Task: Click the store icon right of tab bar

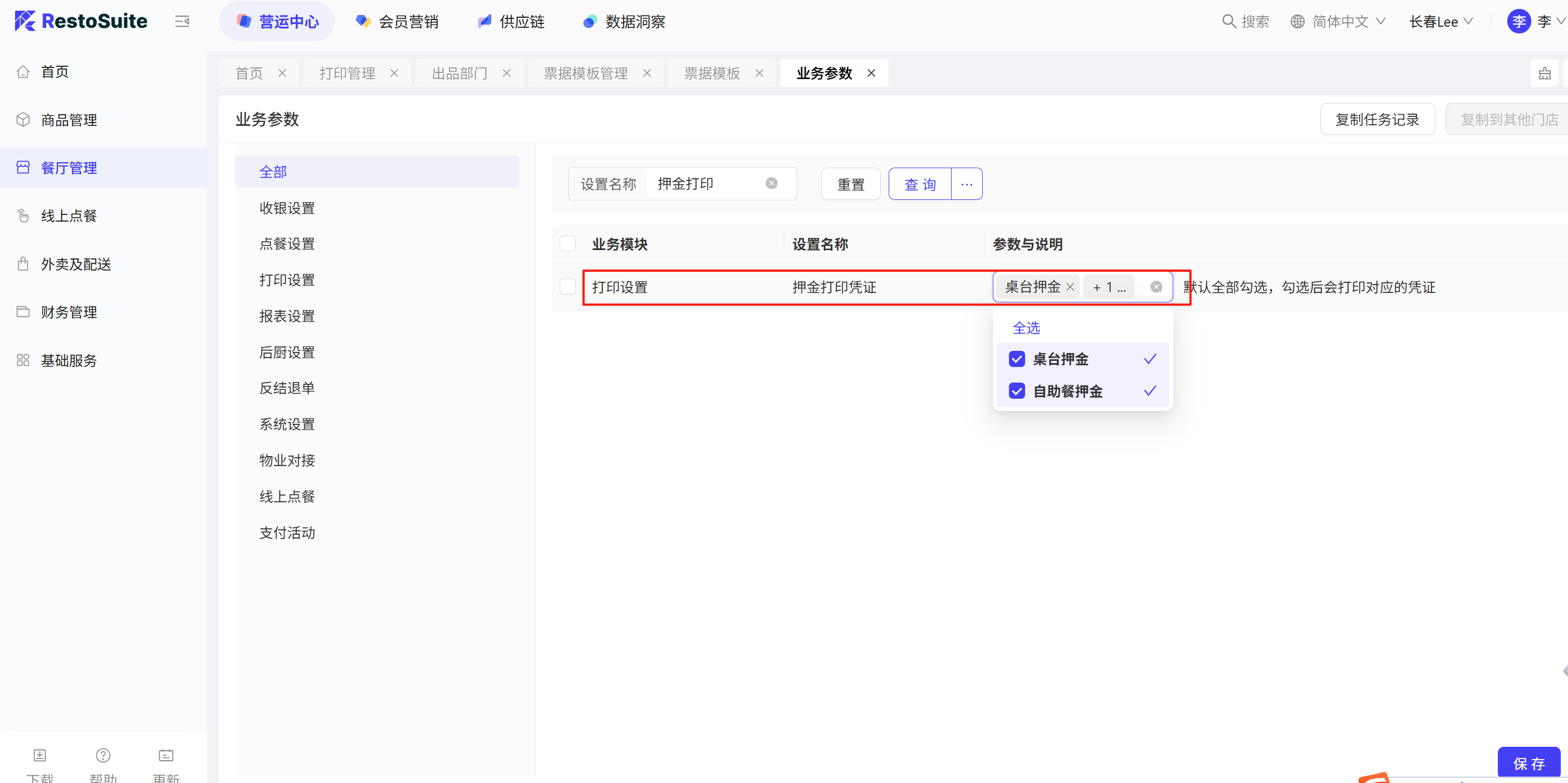Action: 1544,74
